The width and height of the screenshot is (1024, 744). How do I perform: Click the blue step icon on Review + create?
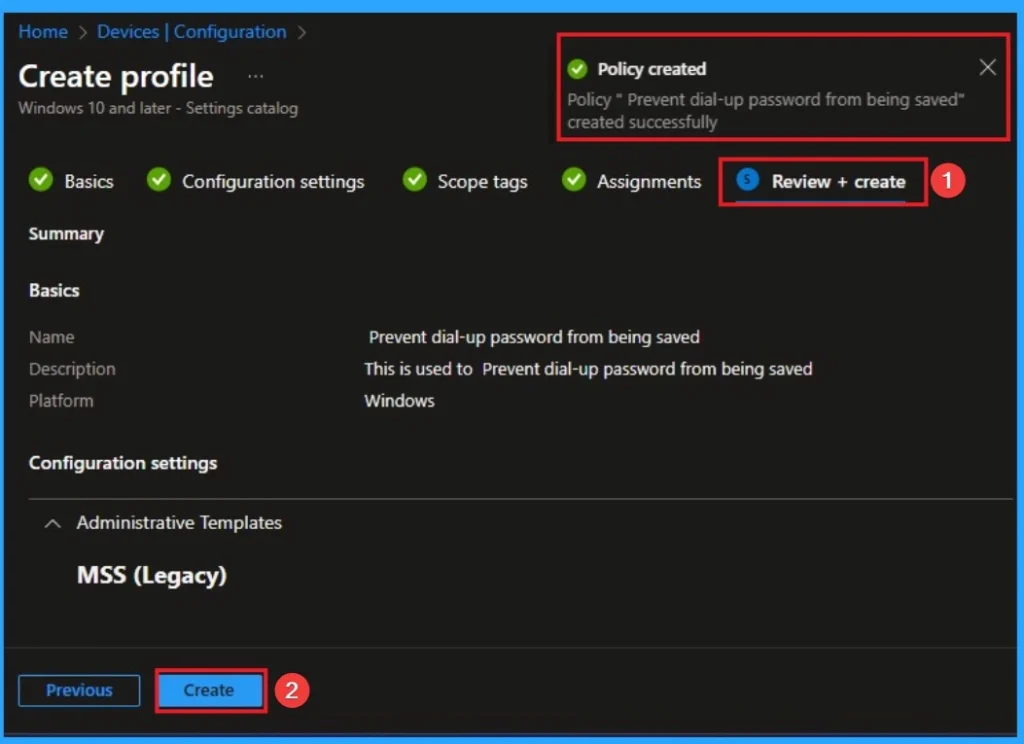click(x=746, y=181)
